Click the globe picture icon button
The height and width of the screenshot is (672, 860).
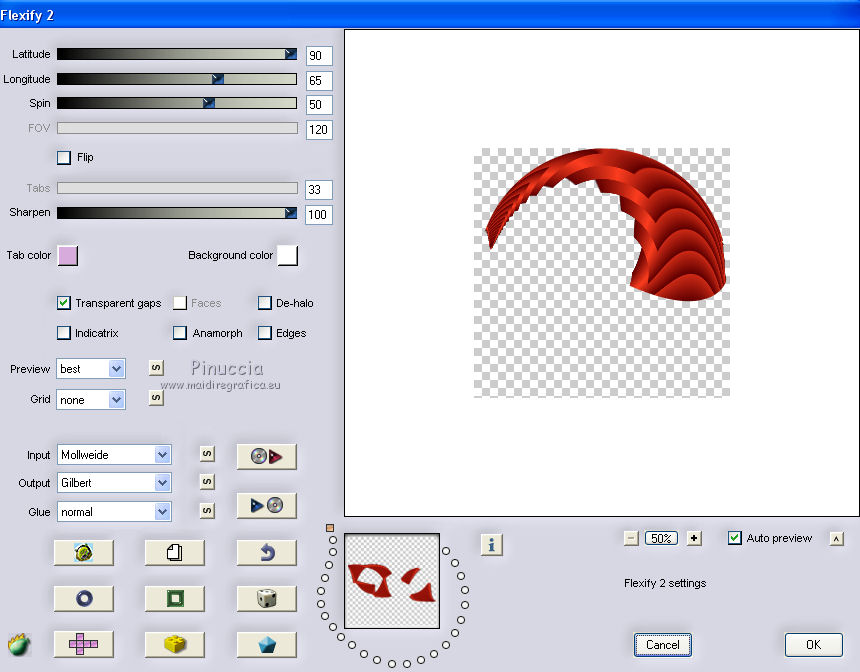click(x=83, y=552)
